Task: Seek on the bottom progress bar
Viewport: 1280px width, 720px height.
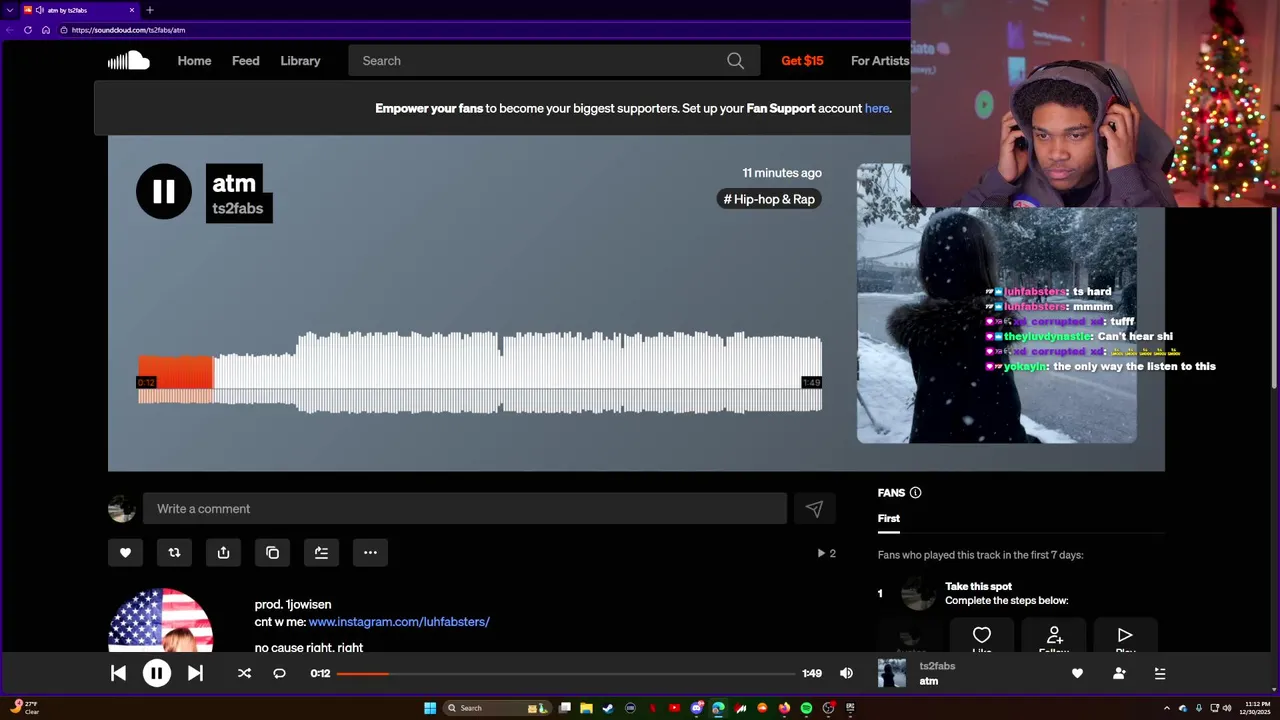Action: pos(566,673)
